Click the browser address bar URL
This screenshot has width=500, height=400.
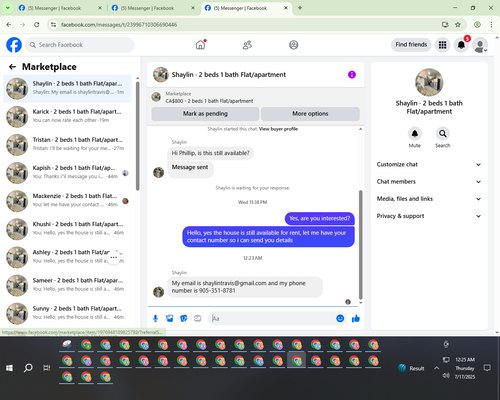[x=119, y=25]
